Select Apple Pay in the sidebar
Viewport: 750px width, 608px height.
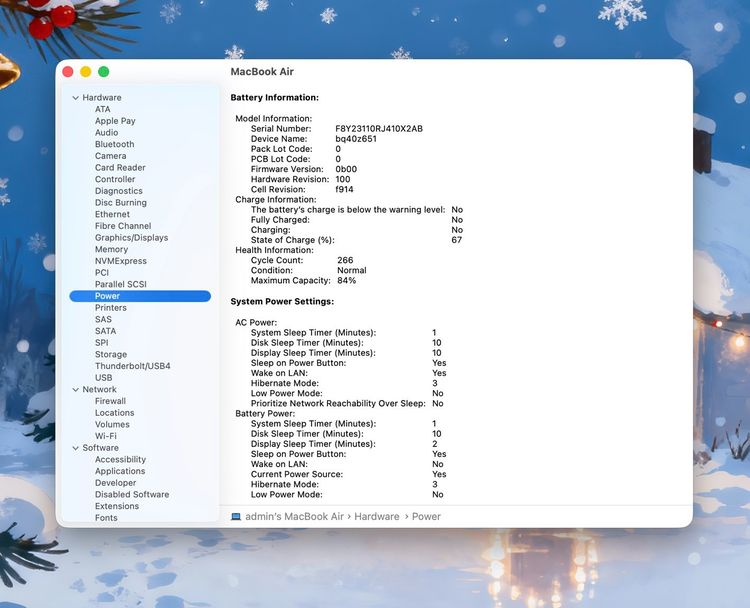point(115,121)
